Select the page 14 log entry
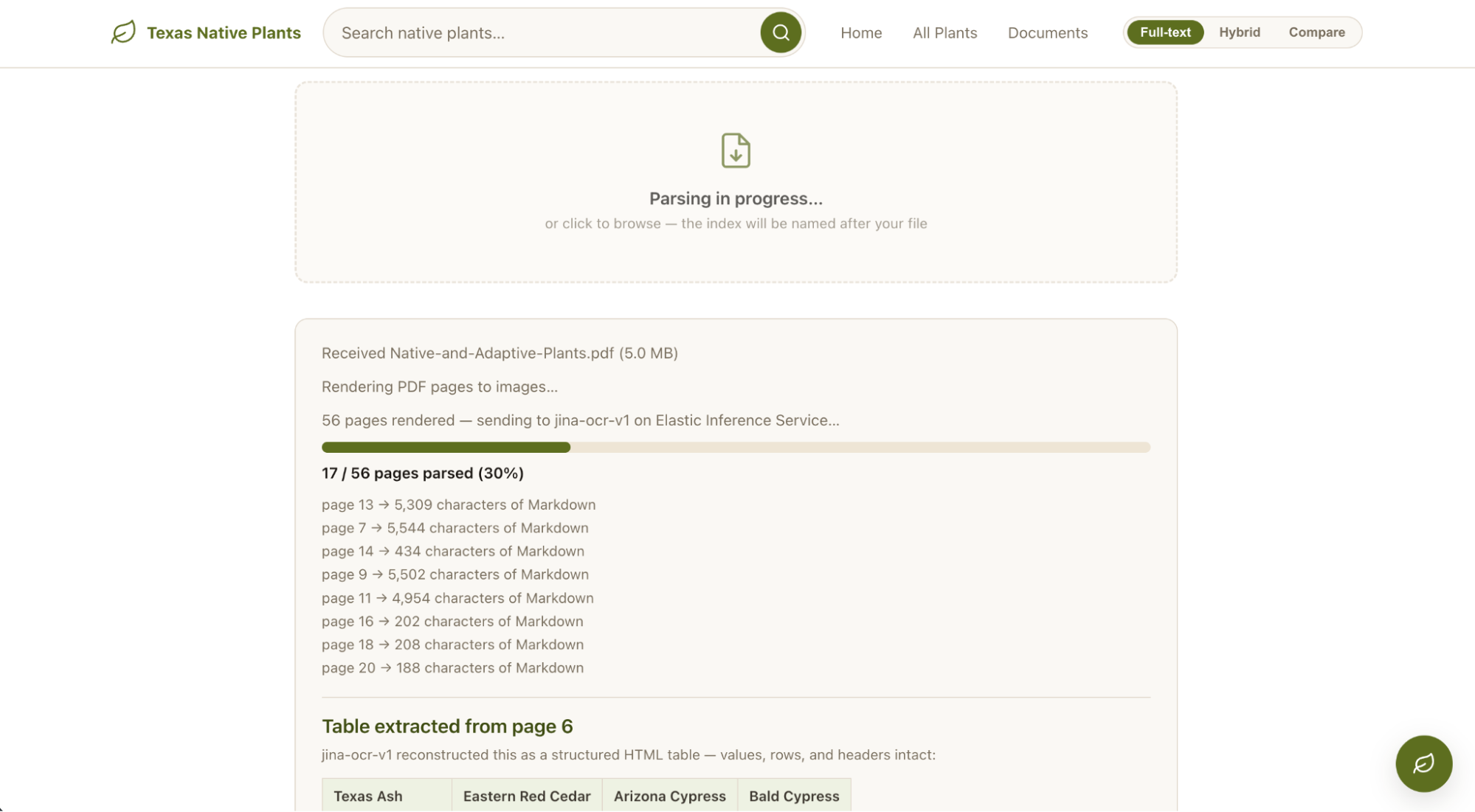Screen dimensions: 1475x812 pyautogui.click(x=453, y=551)
